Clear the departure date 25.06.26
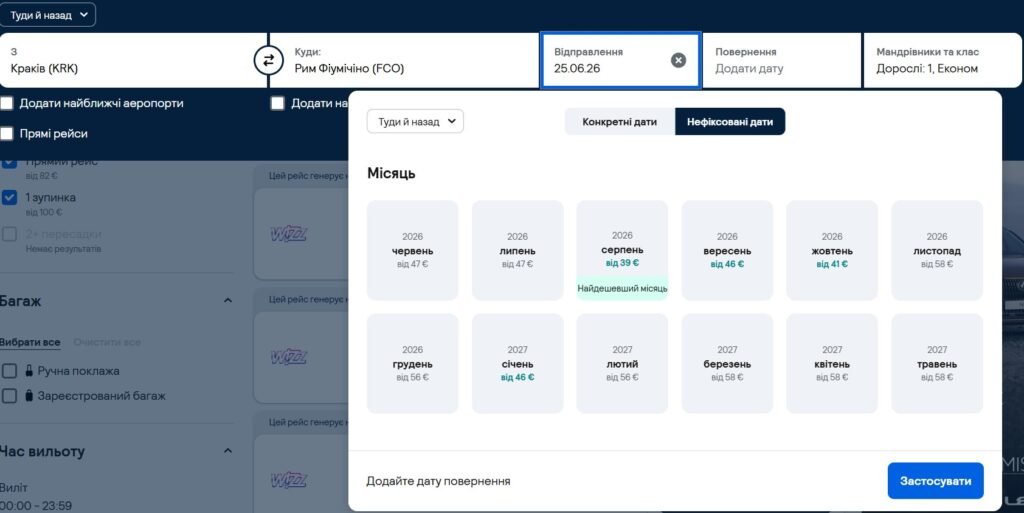 coord(679,60)
